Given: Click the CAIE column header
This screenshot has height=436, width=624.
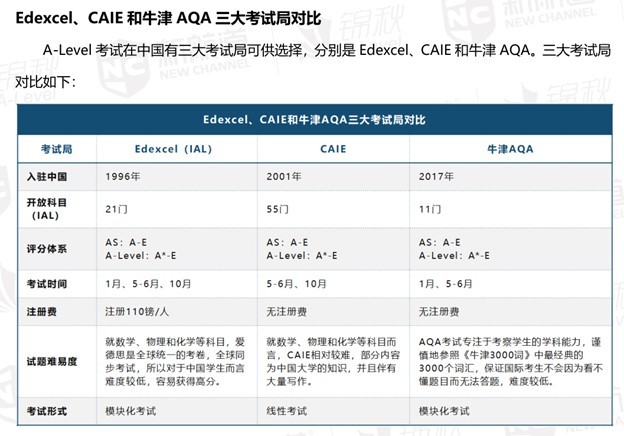Looking at the screenshot, I should point(333,148).
